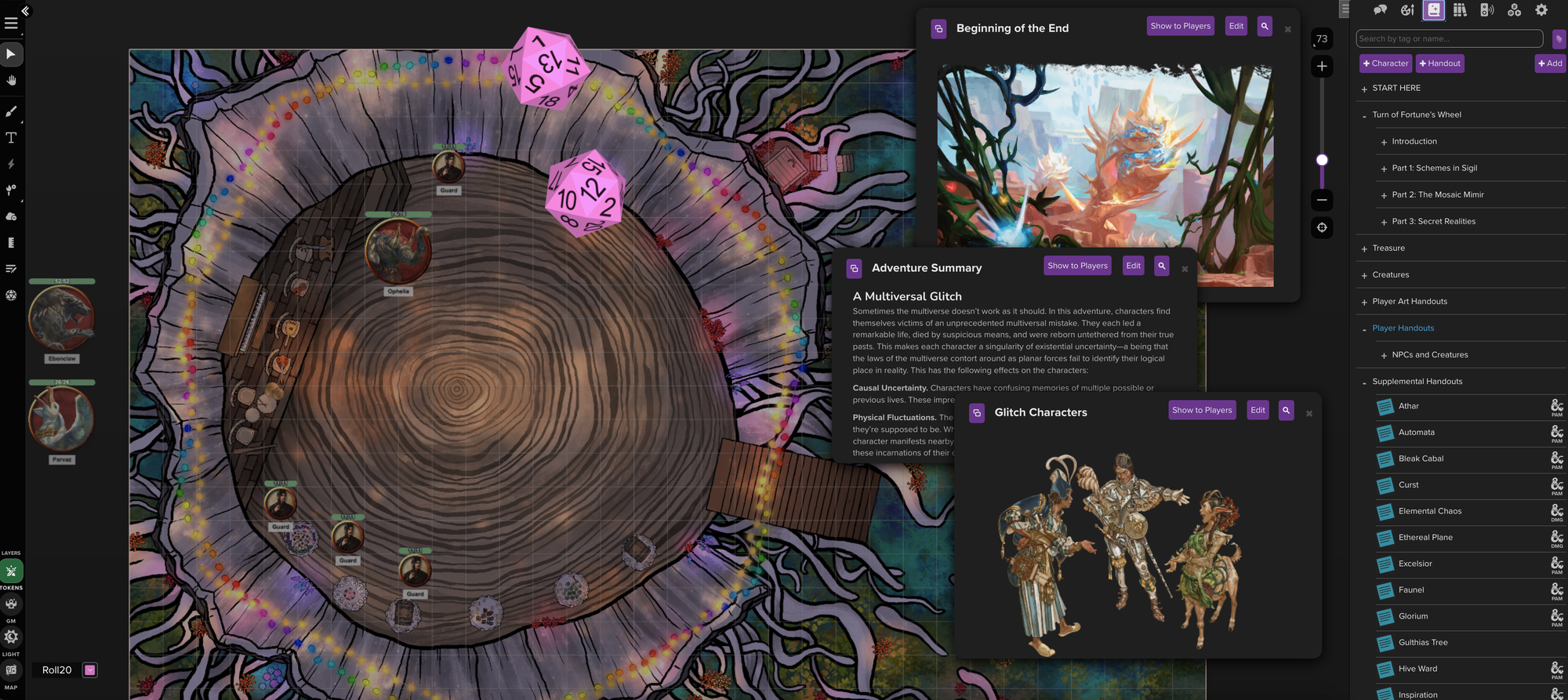Open the Journal tab

tap(1434, 10)
